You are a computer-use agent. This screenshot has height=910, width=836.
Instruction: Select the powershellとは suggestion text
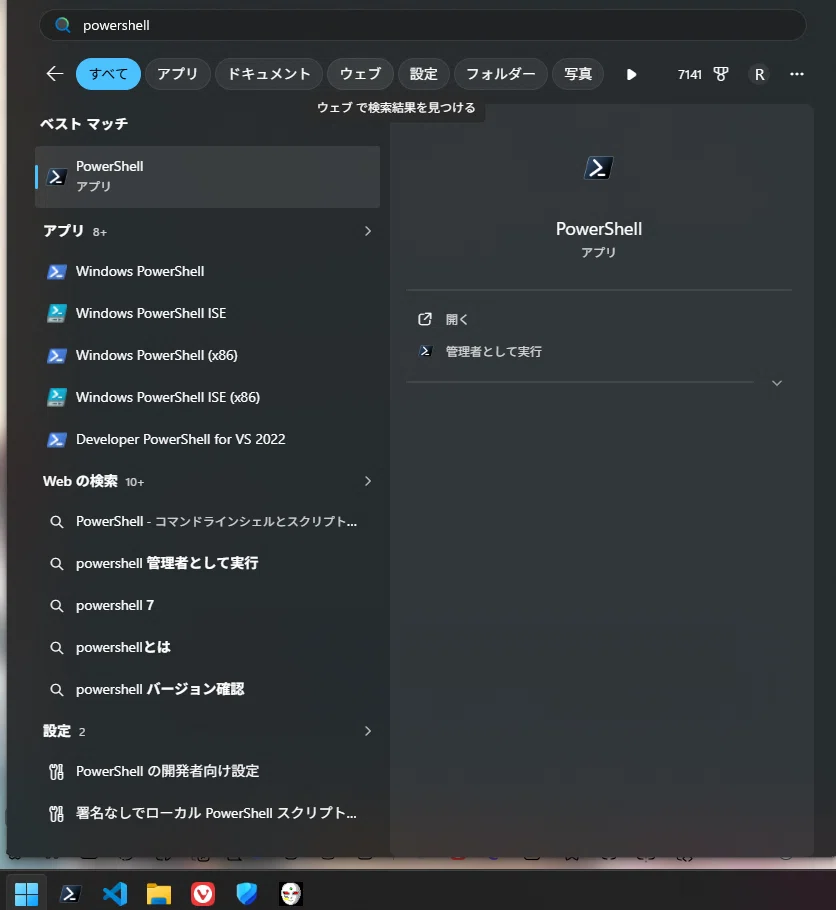123,648
